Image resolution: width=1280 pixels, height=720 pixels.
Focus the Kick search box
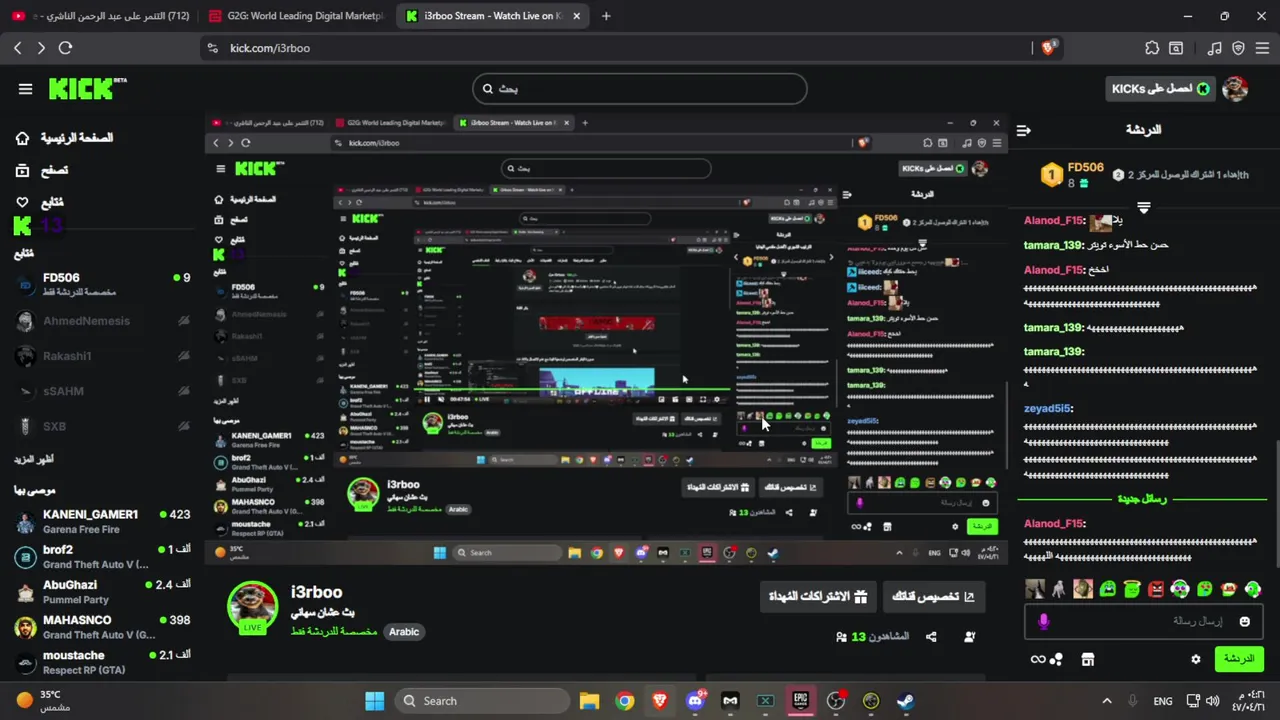[x=639, y=89]
